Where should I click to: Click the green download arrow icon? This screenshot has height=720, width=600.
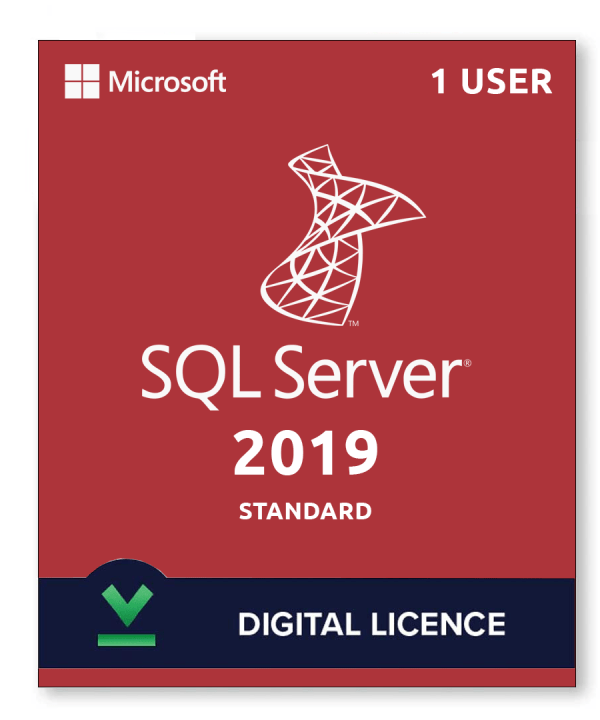(127, 615)
